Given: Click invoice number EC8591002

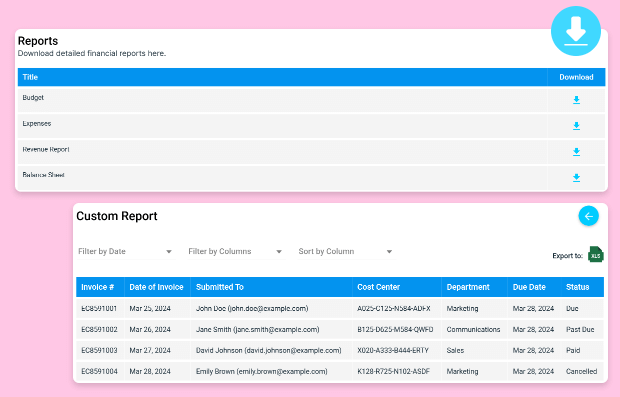Looking at the screenshot, I should point(99,329).
